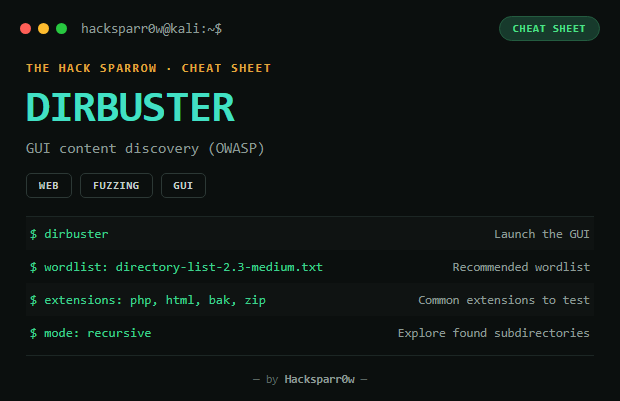Click the hacksparr0w@kali:~$ prompt text
The image size is (620, 401).
(151, 29)
